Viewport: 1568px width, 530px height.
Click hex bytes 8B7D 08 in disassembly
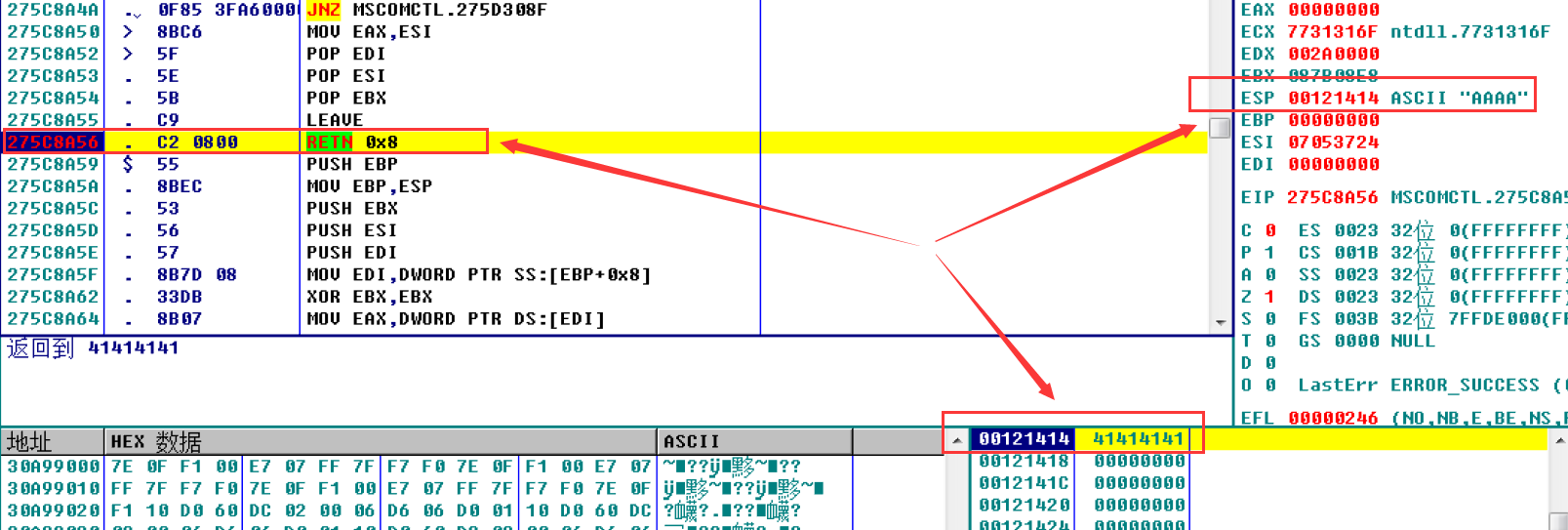[197, 275]
